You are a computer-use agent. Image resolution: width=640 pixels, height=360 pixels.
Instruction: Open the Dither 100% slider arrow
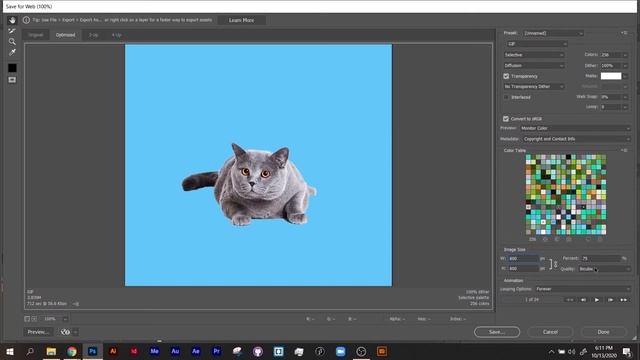click(625, 65)
